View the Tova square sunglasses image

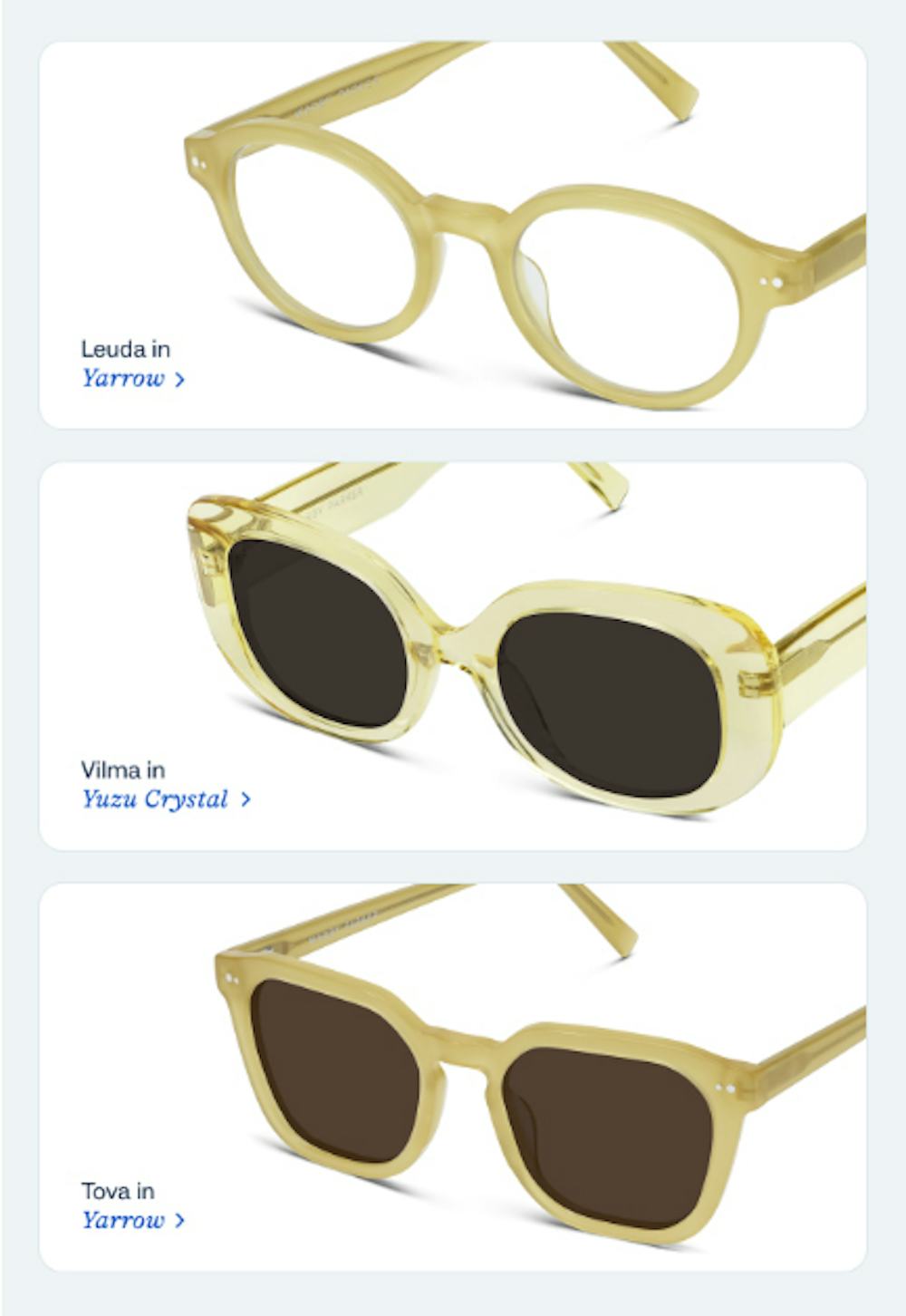tap(539, 1065)
